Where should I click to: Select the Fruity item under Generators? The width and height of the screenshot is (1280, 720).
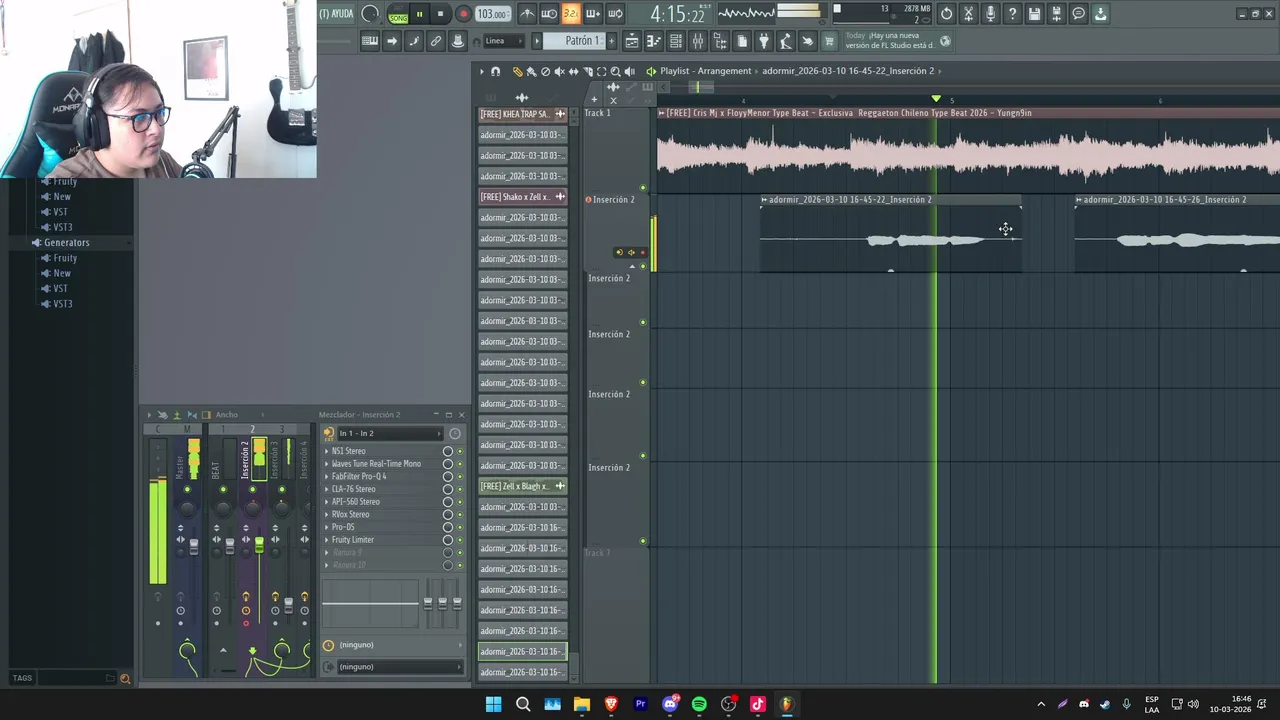click(x=65, y=258)
